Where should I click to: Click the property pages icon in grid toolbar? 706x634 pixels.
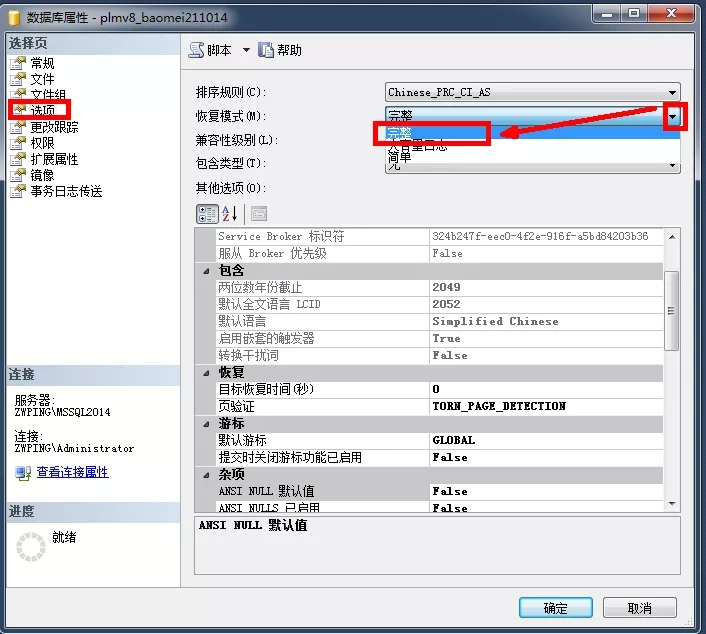258,213
